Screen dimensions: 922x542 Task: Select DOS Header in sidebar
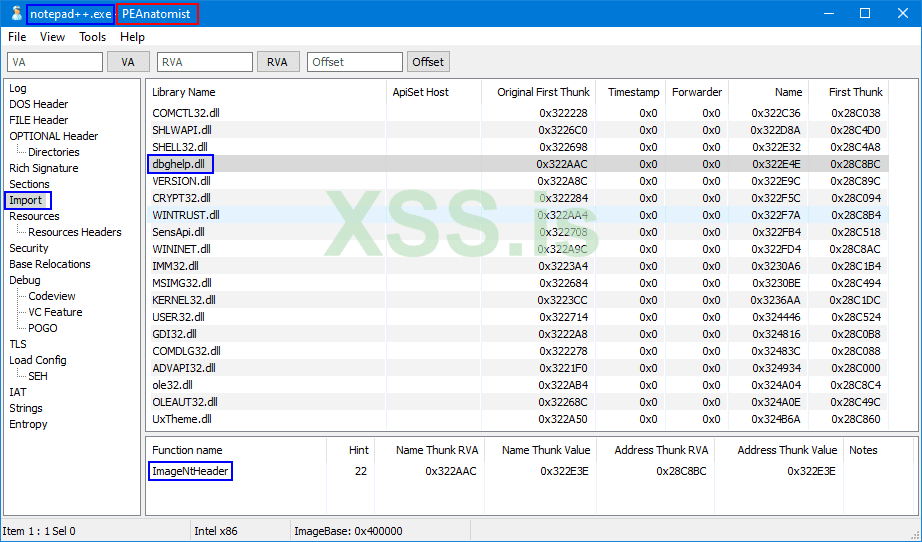tap(39, 104)
